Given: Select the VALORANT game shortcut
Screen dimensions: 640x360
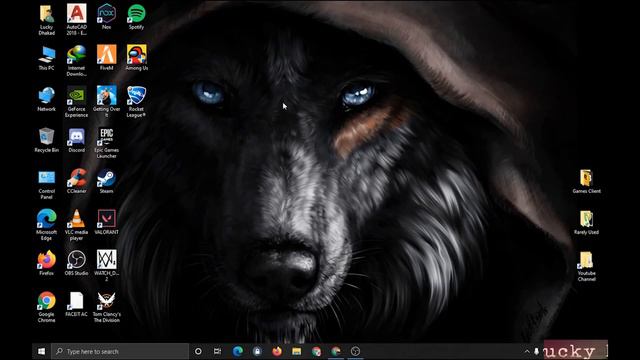Looking at the screenshot, I should pos(107,222).
